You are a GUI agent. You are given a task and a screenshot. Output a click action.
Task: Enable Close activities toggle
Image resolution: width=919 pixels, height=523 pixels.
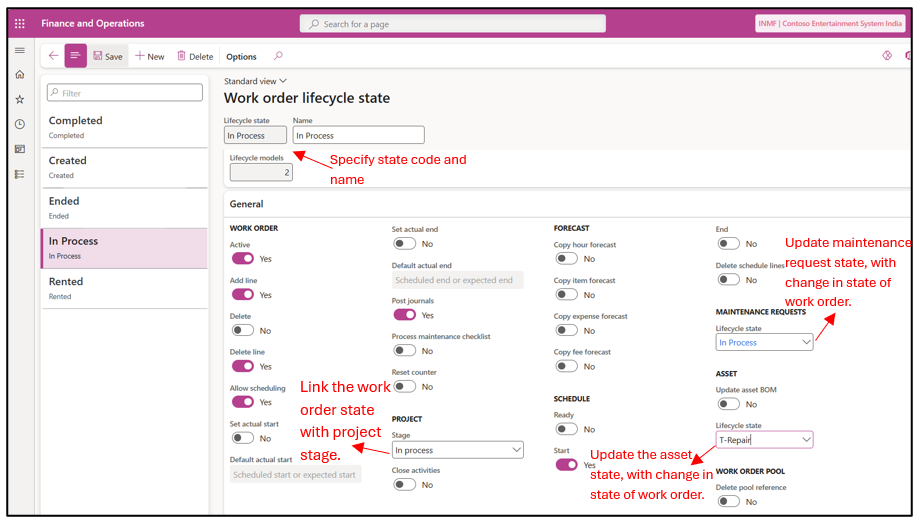(x=404, y=484)
